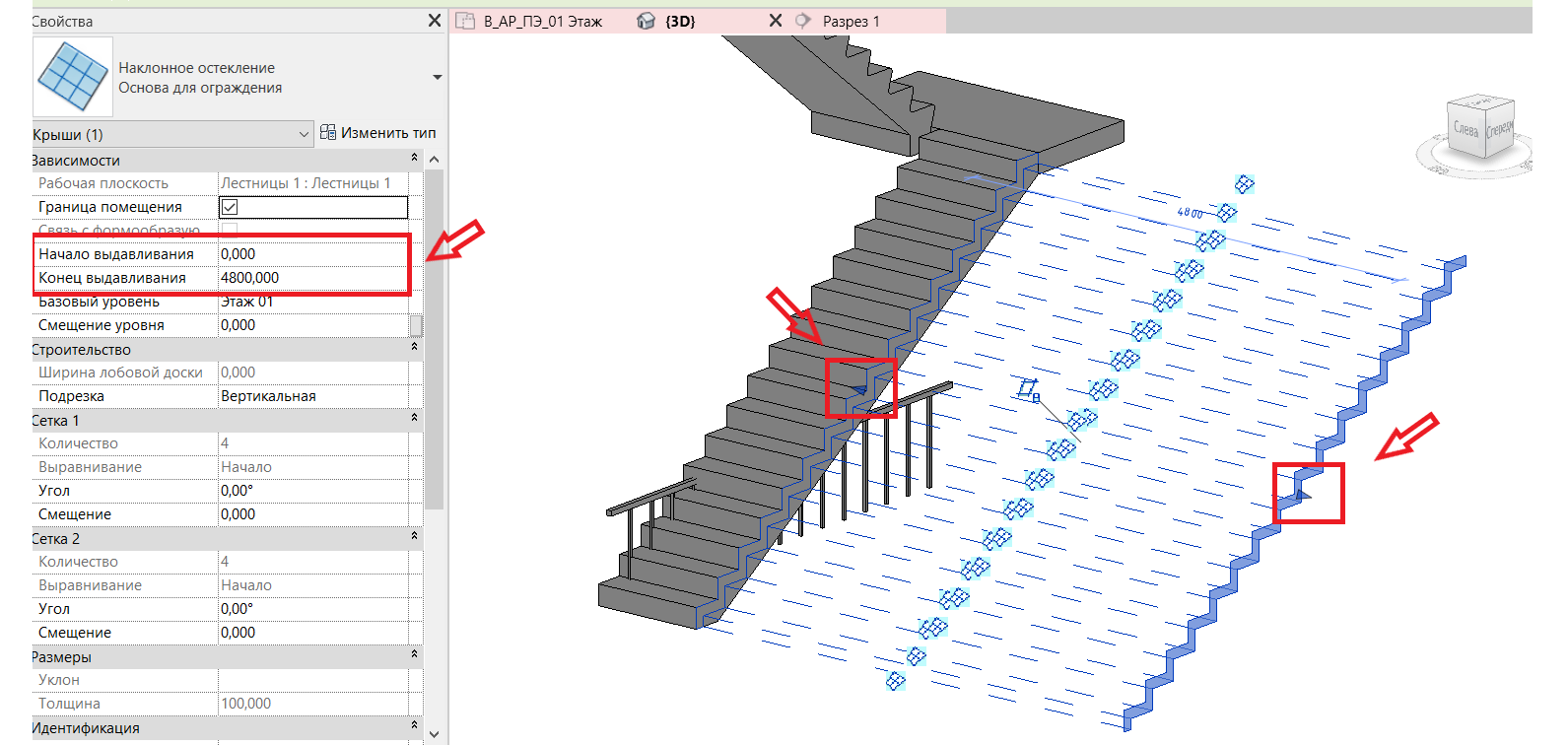Click the Изменить тип button

pos(378,132)
